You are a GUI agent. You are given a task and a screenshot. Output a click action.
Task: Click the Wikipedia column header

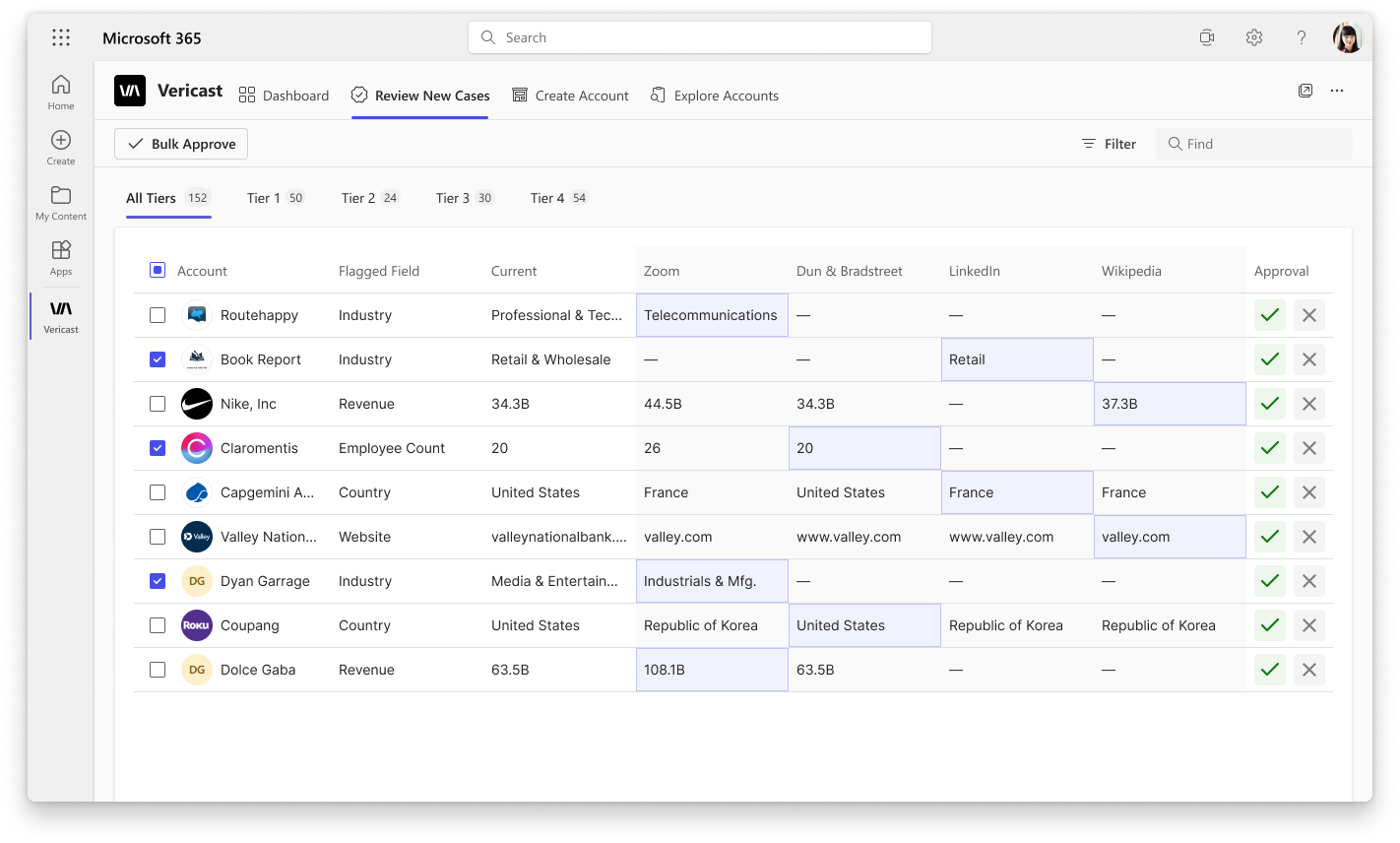[x=1131, y=271]
